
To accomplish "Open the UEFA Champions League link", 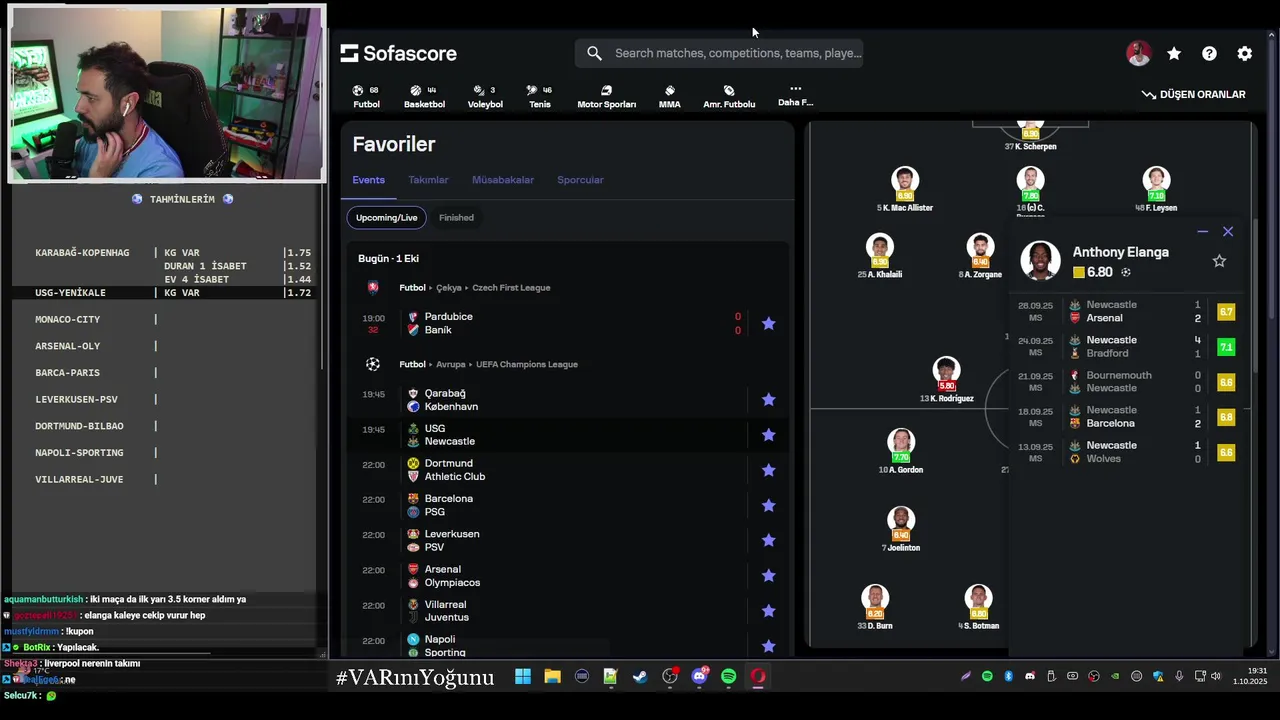I will point(526,365).
